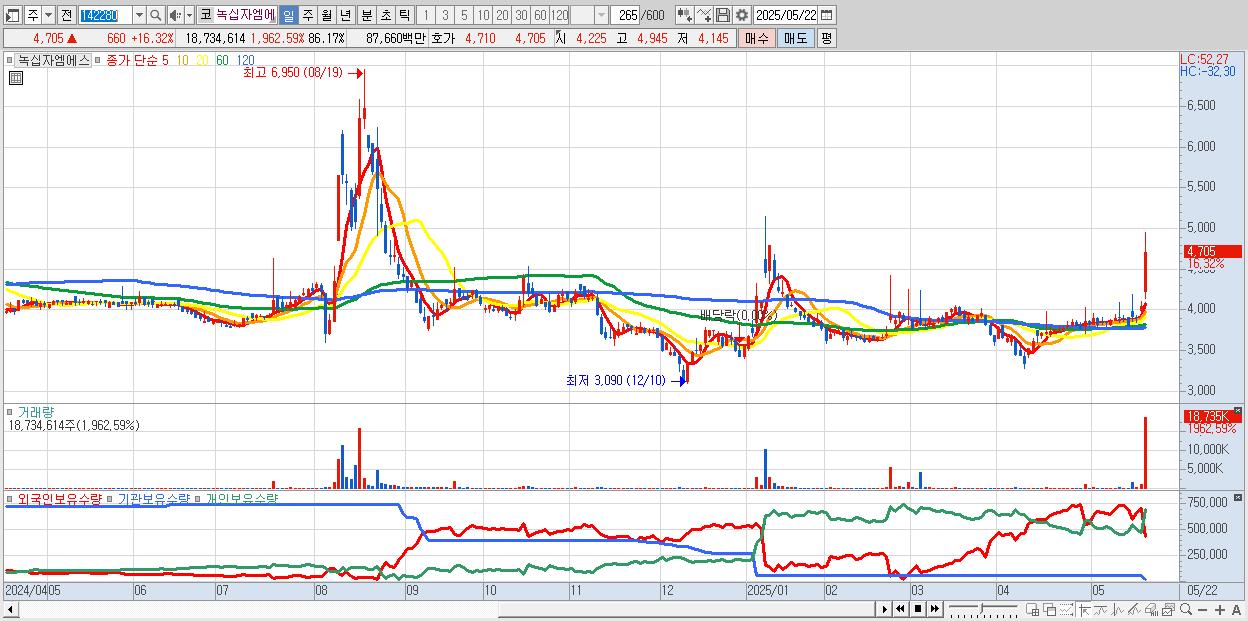Screen dimensions: 1248x621
Task: Select the second '초' period toggle
Action: tap(385, 15)
